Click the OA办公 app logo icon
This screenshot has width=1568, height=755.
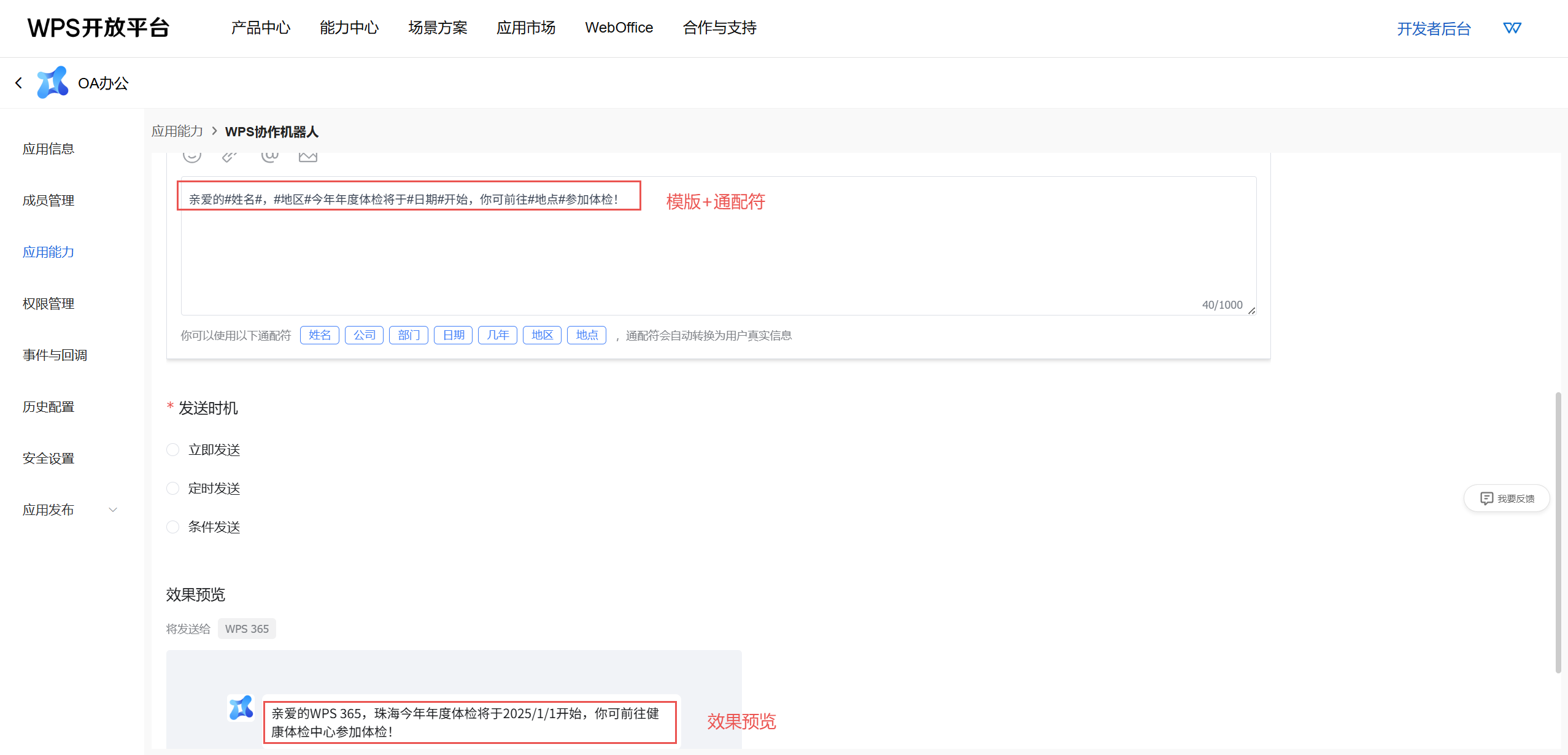[52, 82]
